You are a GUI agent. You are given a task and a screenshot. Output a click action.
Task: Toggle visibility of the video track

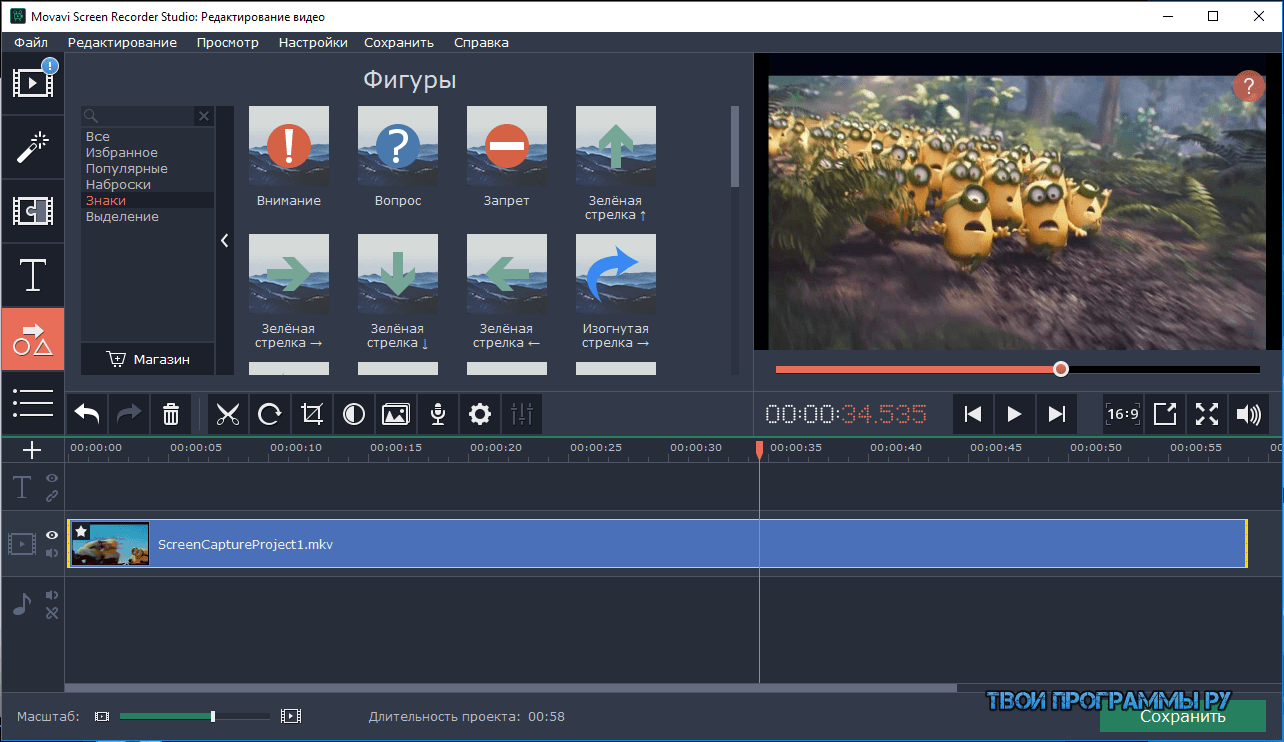[52, 535]
